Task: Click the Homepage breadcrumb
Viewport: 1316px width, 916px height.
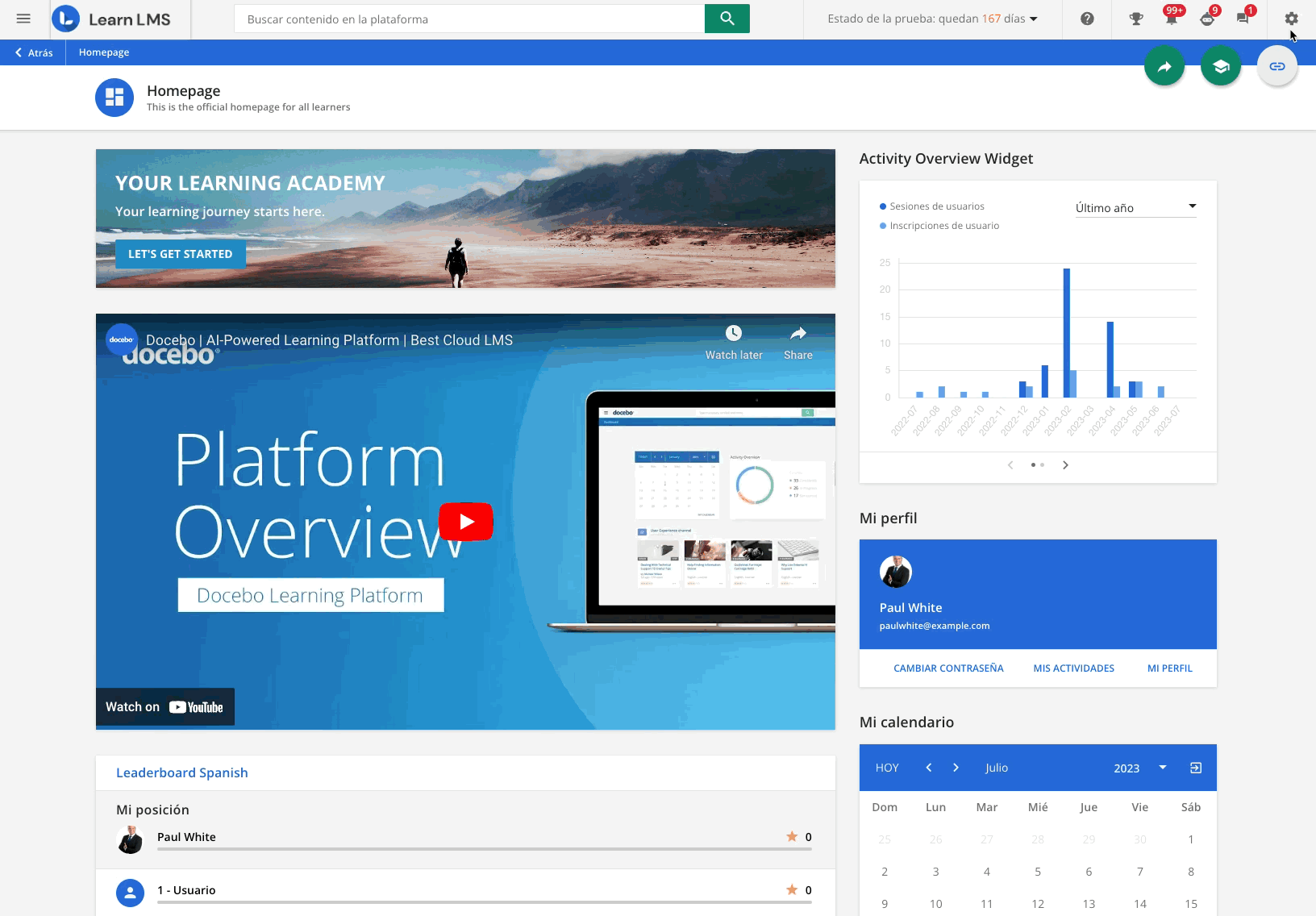Action: 104,52
